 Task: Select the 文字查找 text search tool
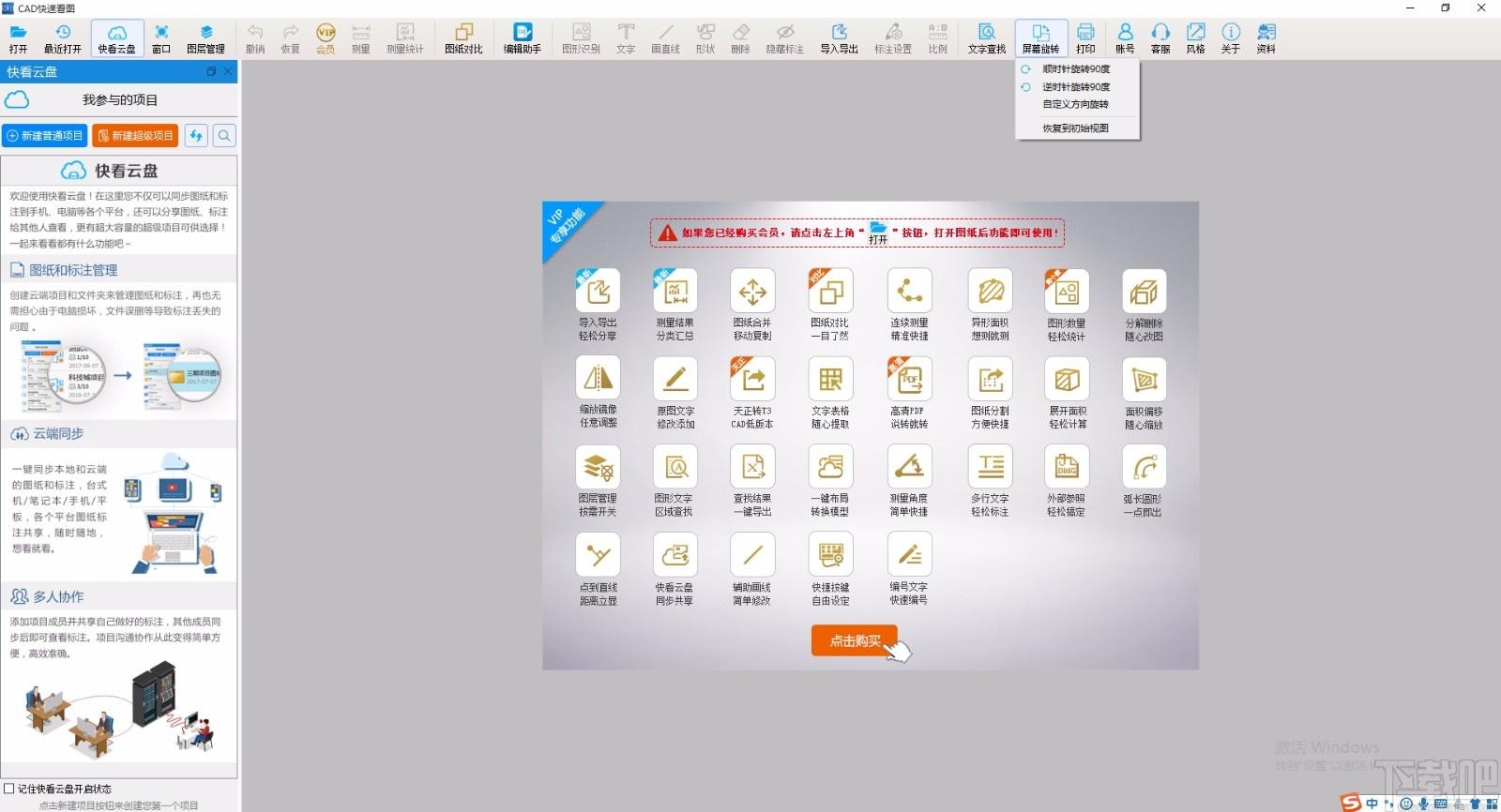point(987,38)
